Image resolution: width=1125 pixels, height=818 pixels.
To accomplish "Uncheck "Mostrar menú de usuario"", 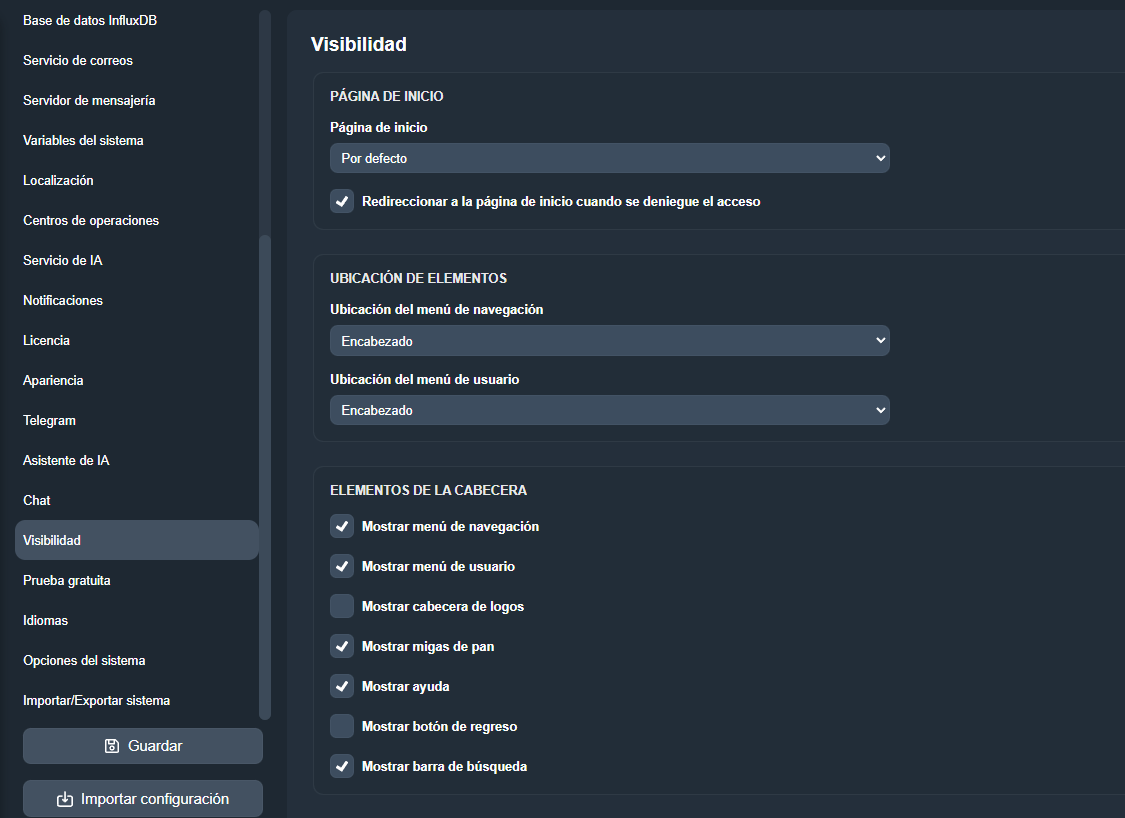I will click(342, 566).
